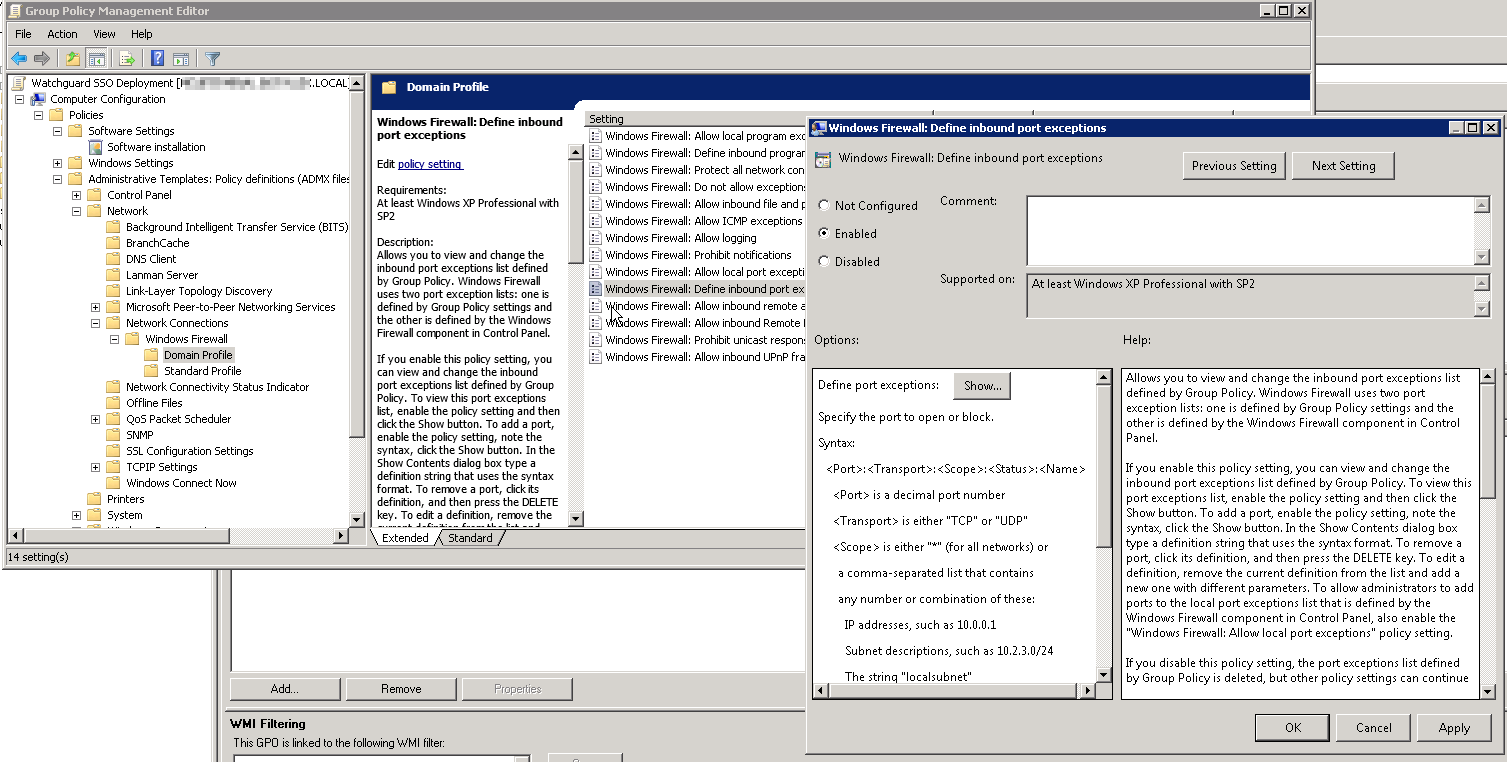Click the Previous Setting button
Image resolution: width=1507 pixels, height=762 pixels.
pyautogui.click(x=1234, y=166)
